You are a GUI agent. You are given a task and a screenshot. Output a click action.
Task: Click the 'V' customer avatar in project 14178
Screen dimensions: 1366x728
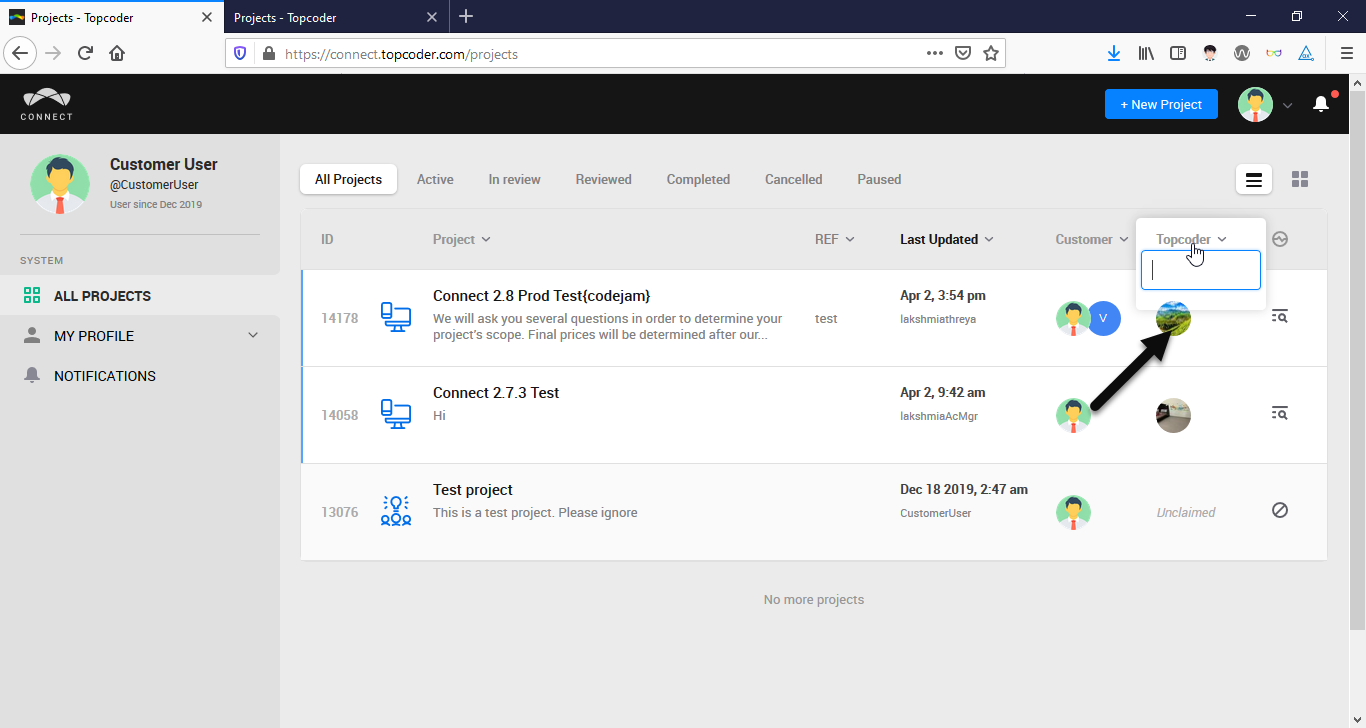click(1104, 318)
